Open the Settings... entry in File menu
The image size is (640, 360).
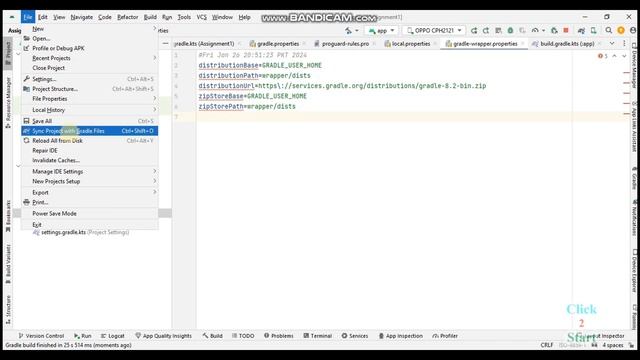pyautogui.click(x=89, y=79)
